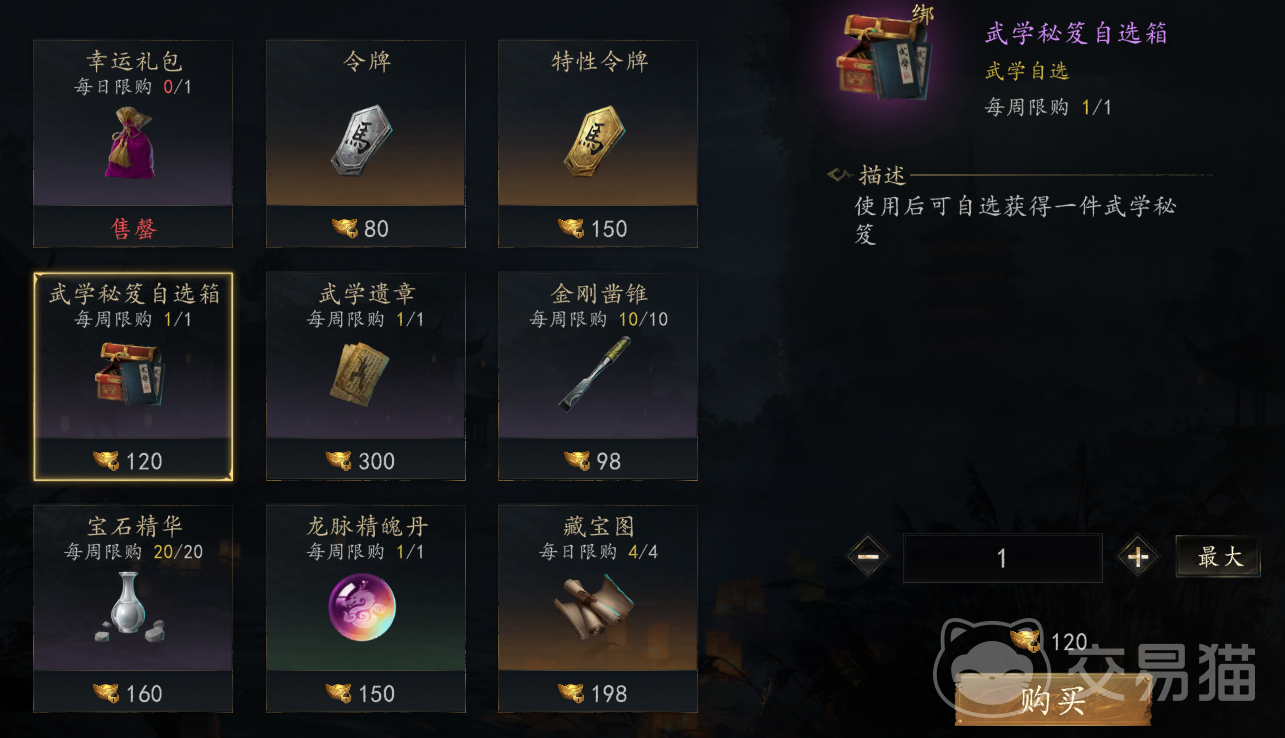1285x738 pixels.
Task: Pick the 金刚凿锥 chisel icon
Action: pyautogui.click(x=596, y=373)
